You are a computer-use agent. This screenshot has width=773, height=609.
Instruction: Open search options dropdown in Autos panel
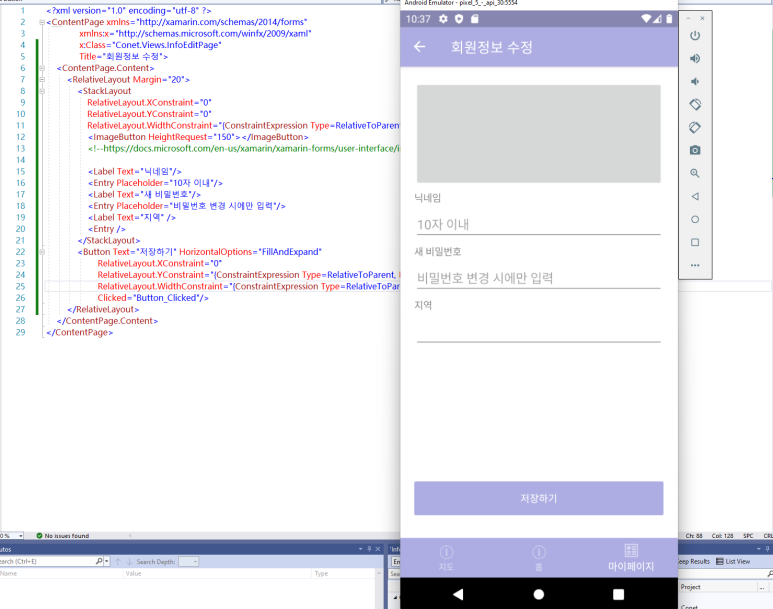pyautogui.click(x=106, y=561)
